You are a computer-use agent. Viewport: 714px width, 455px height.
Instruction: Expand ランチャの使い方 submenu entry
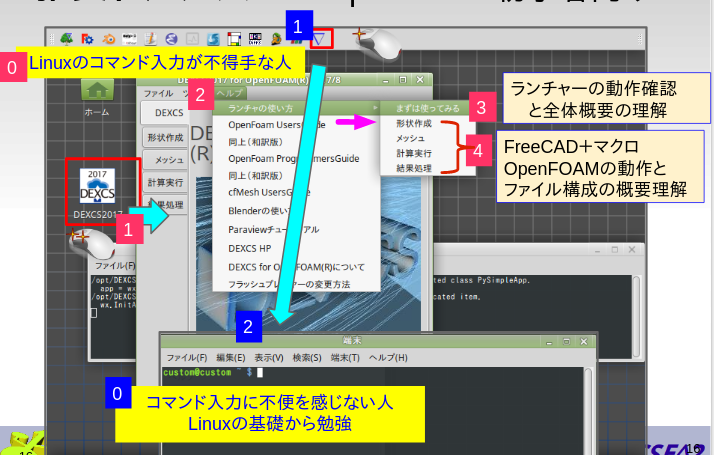pyautogui.click(x=296, y=108)
